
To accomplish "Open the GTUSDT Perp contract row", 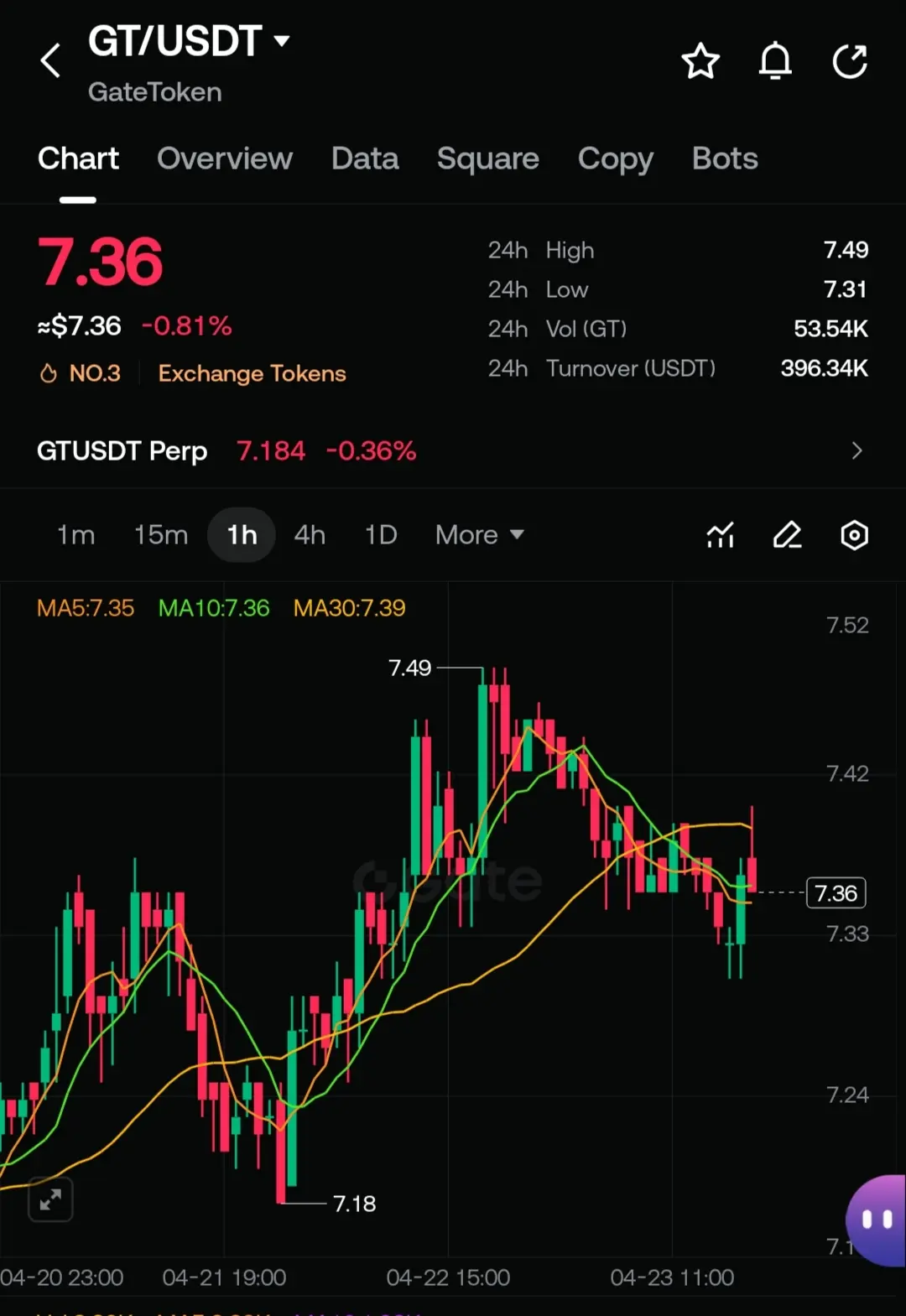I will (x=453, y=451).
